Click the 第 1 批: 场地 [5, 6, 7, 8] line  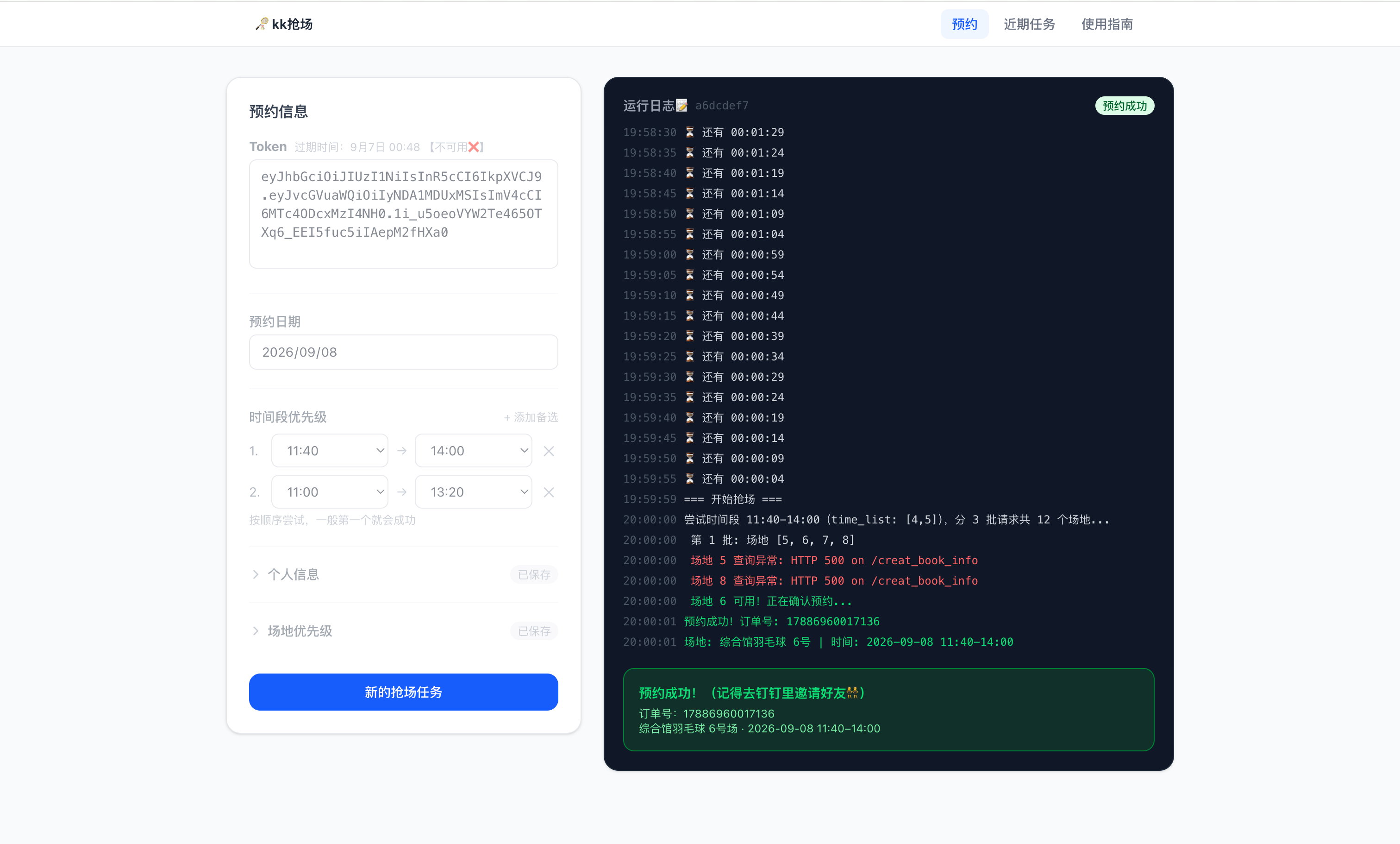pos(773,540)
